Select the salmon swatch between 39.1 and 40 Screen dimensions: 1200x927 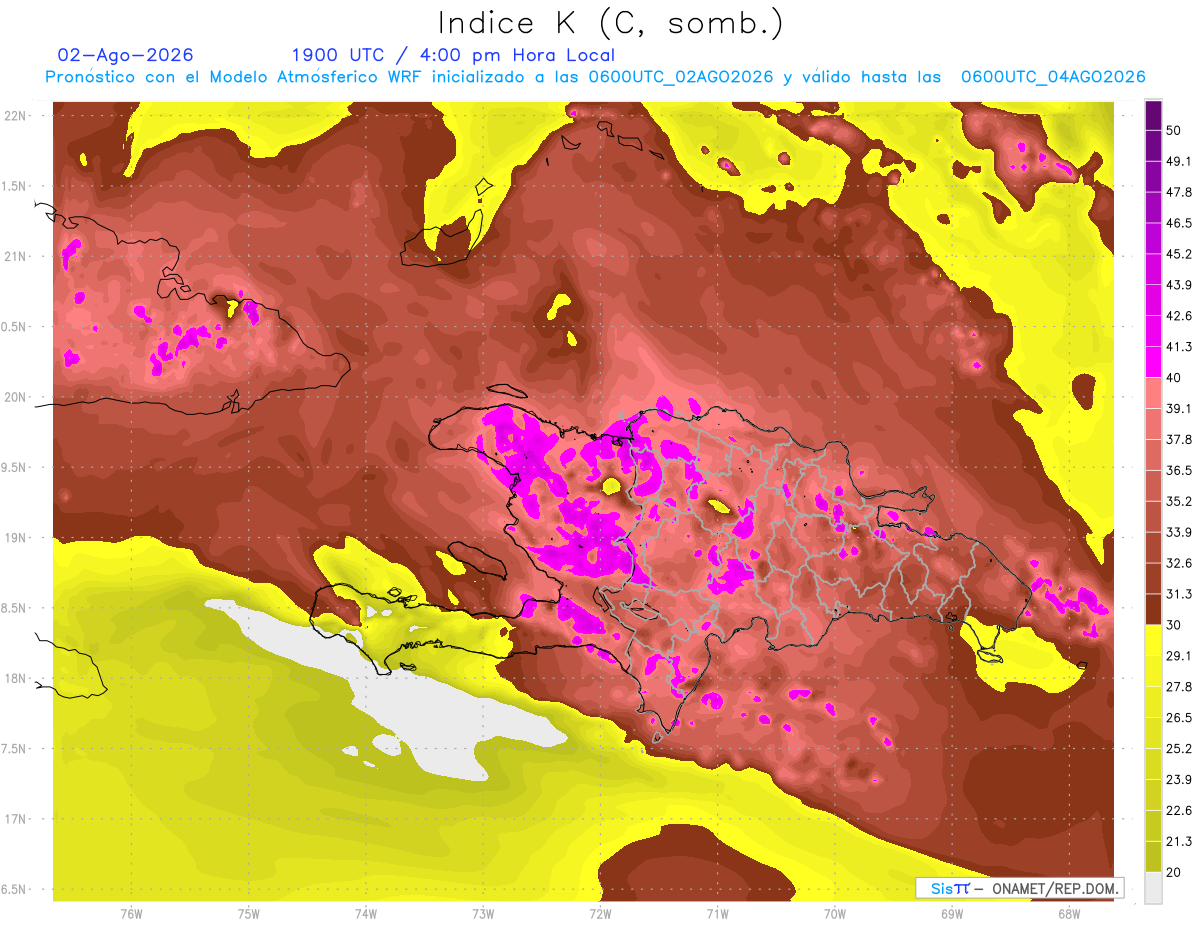1153,393
